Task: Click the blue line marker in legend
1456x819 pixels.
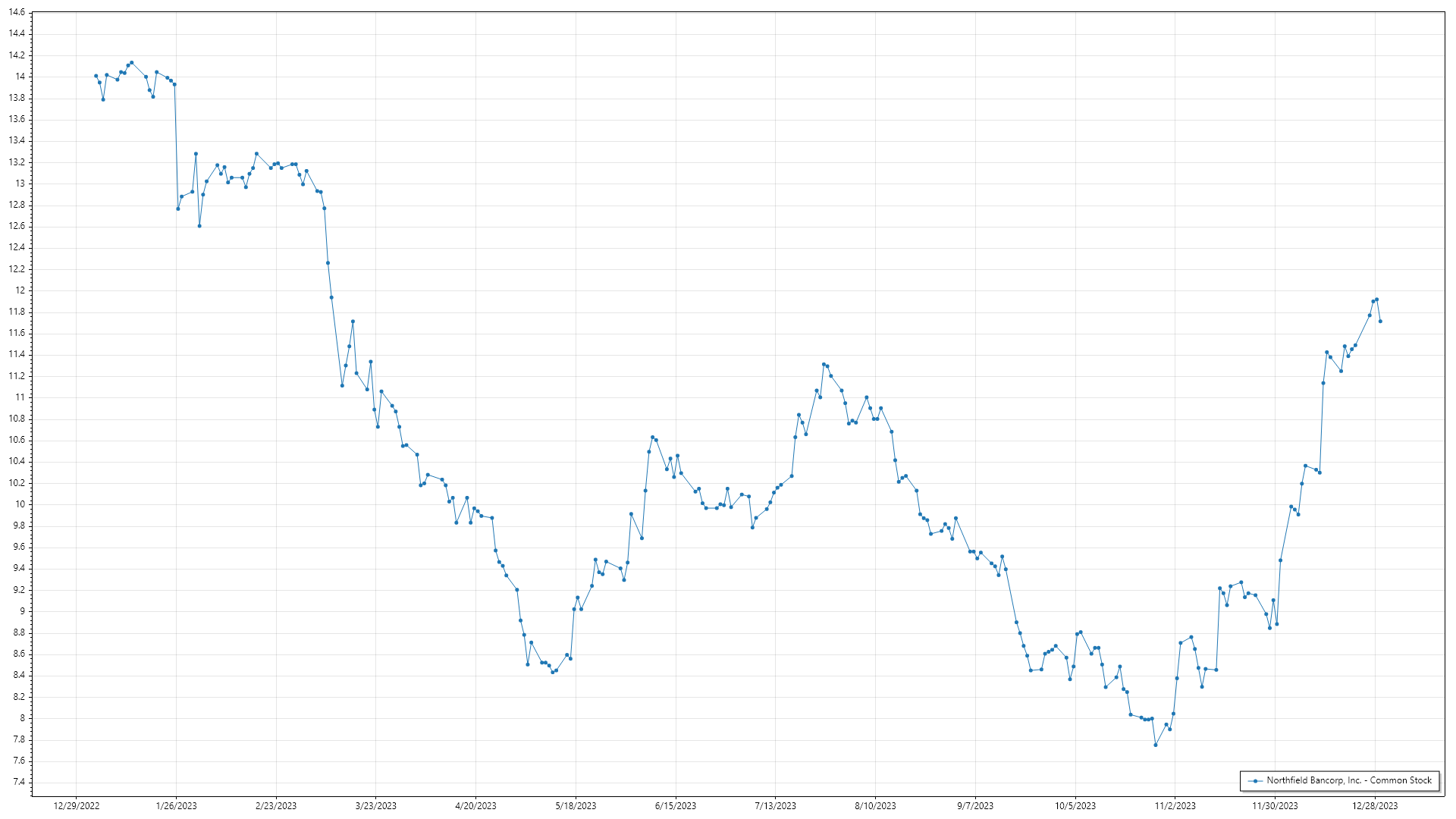Action: (1256, 781)
